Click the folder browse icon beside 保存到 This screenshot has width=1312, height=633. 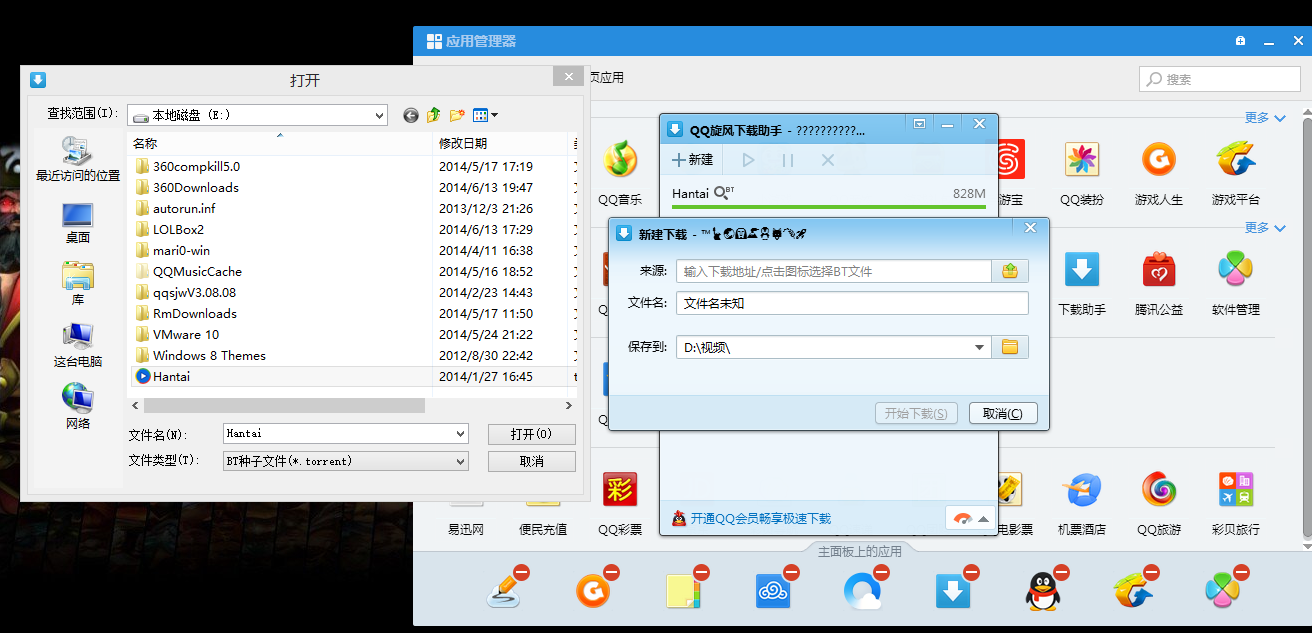1010,347
